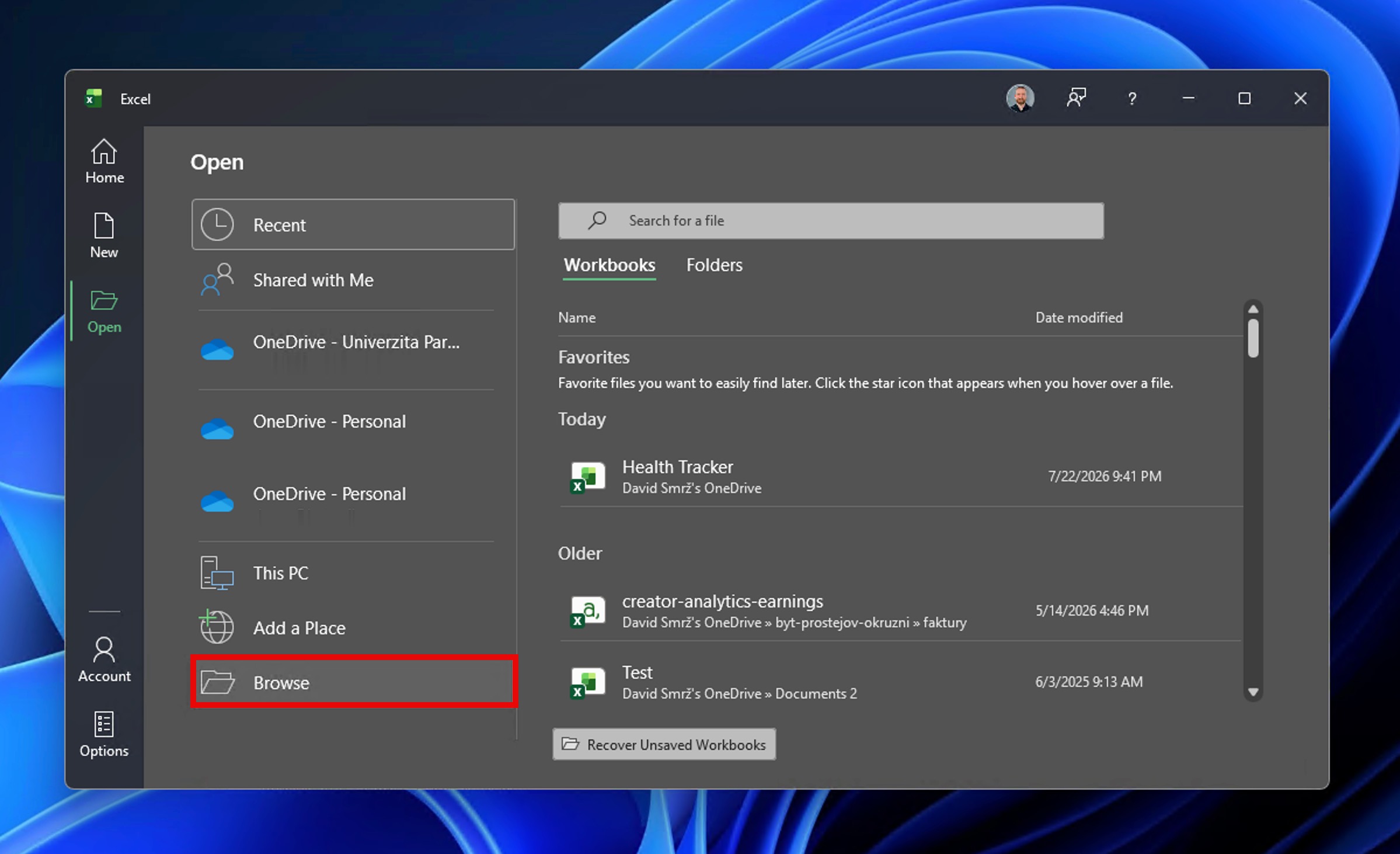
Task: Click the Older section heading
Action: pyautogui.click(x=580, y=553)
